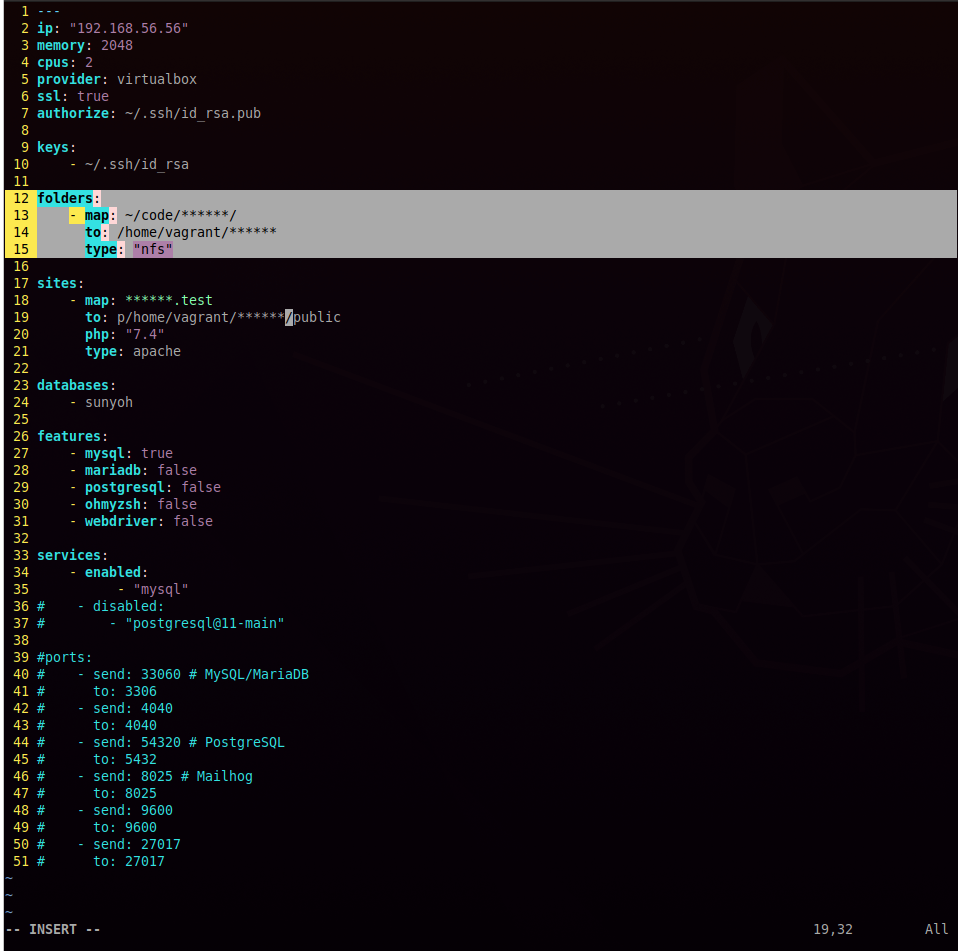Click the postgresql: false feature line

tap(145, 487)
